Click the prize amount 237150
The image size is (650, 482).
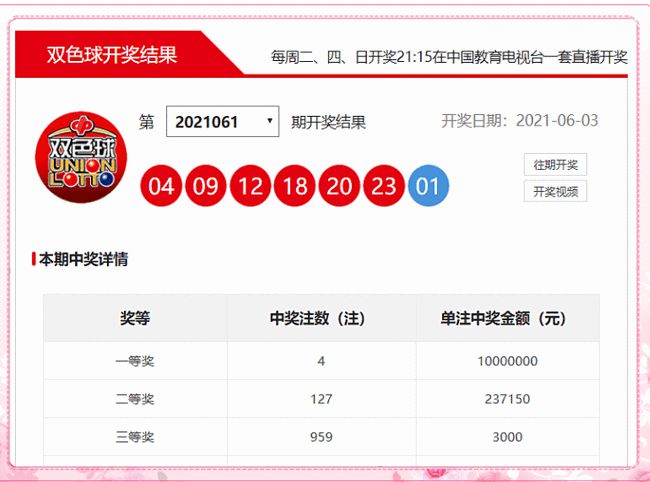(507, 399)
